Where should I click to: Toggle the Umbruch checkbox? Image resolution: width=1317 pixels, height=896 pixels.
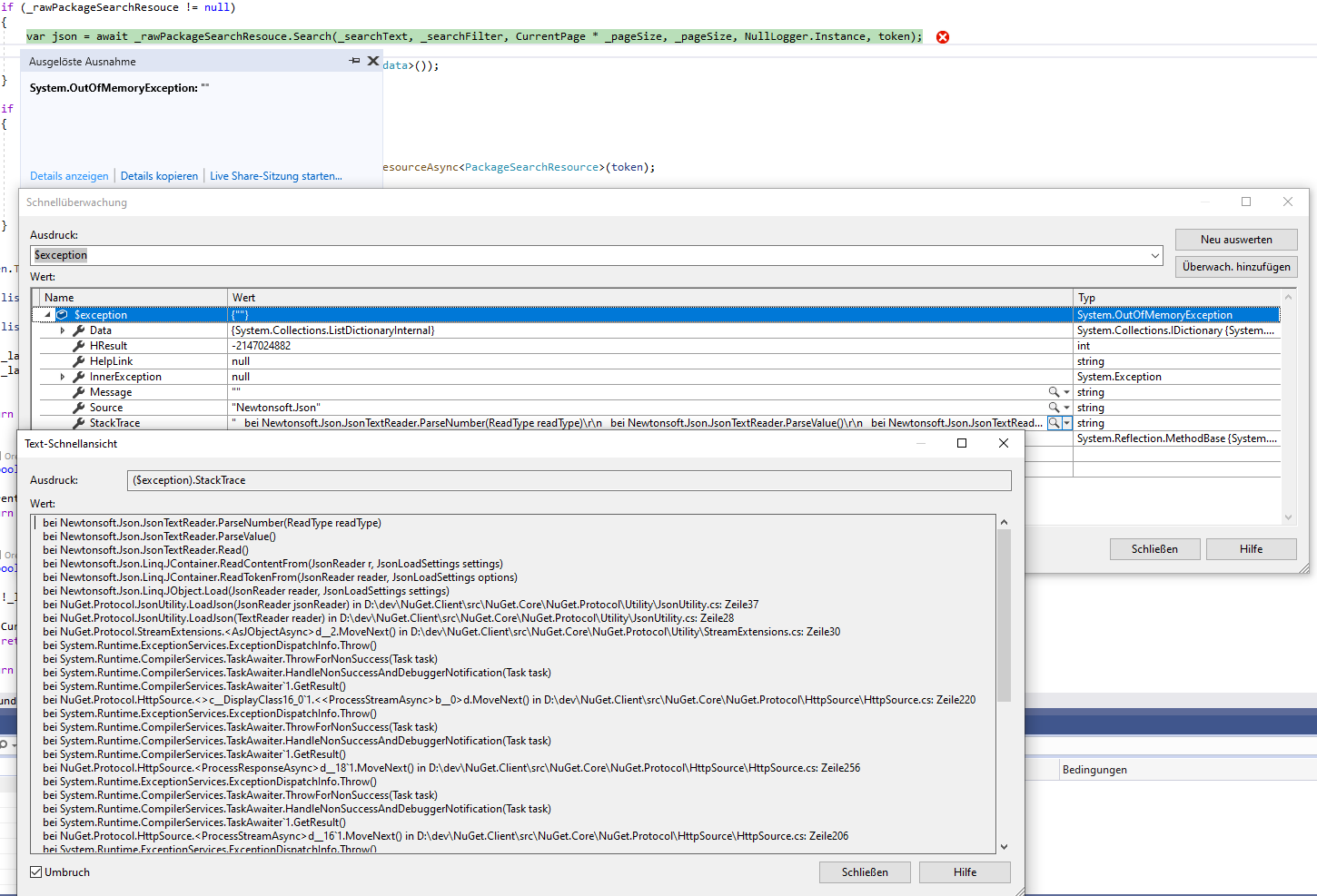35,871
